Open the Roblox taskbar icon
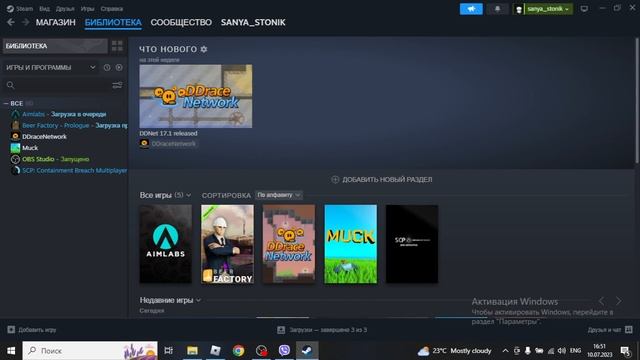This screenshot has width=640, height=360. point(215,351)
